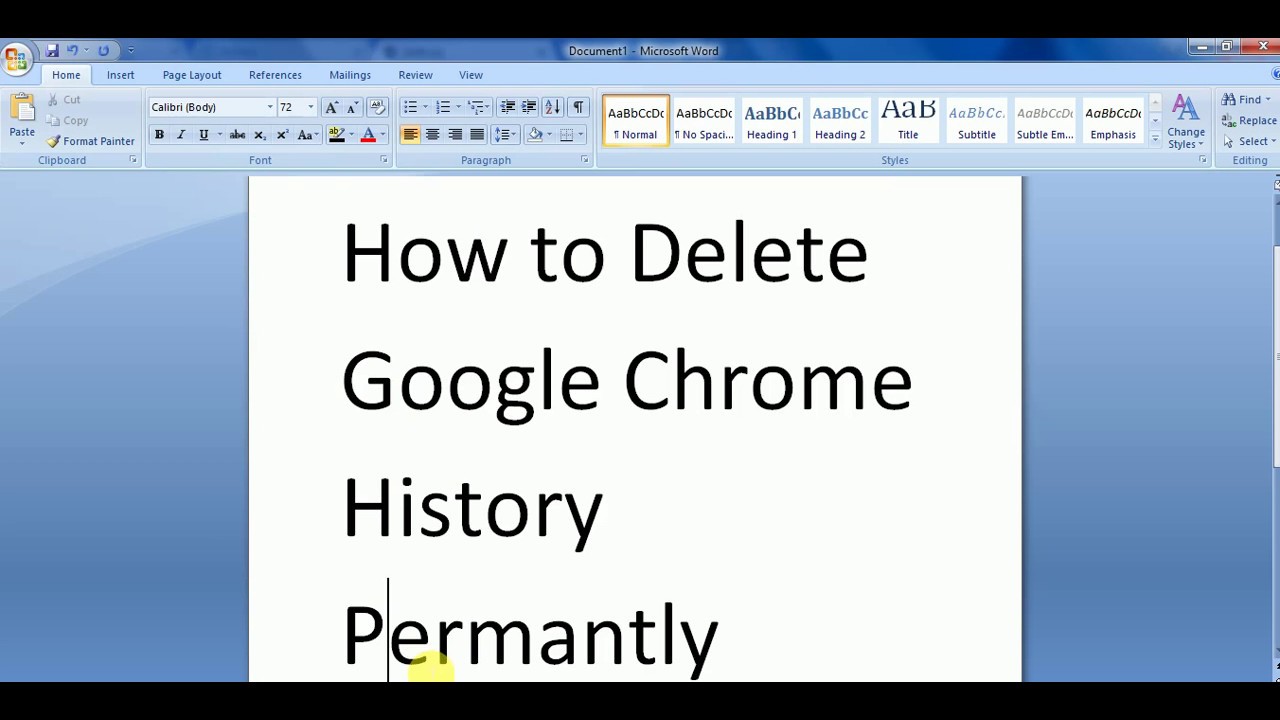Viewport: 1280px width, 720px height.
Task: Select Center alignment
Action: pos(432,135)
